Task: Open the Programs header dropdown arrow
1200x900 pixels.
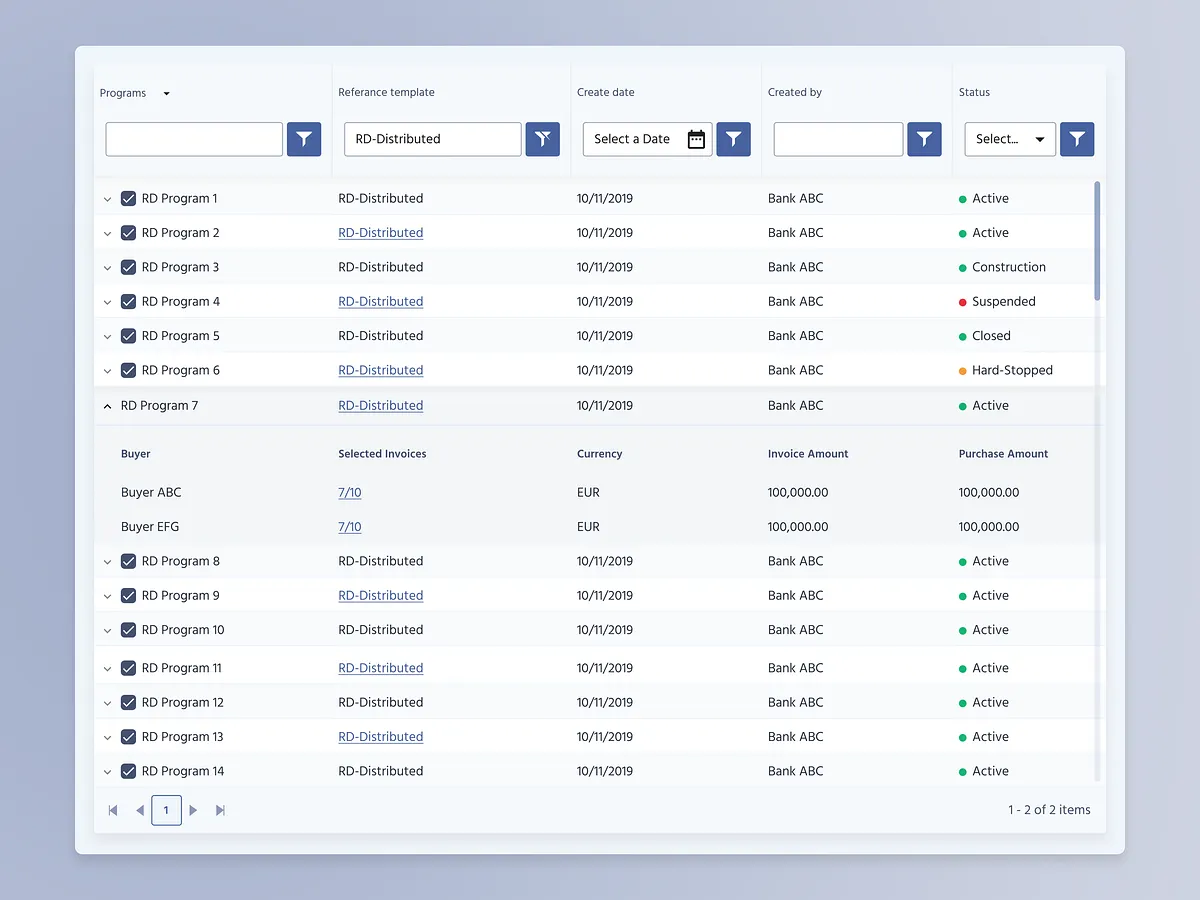Action: click(166, 93)
